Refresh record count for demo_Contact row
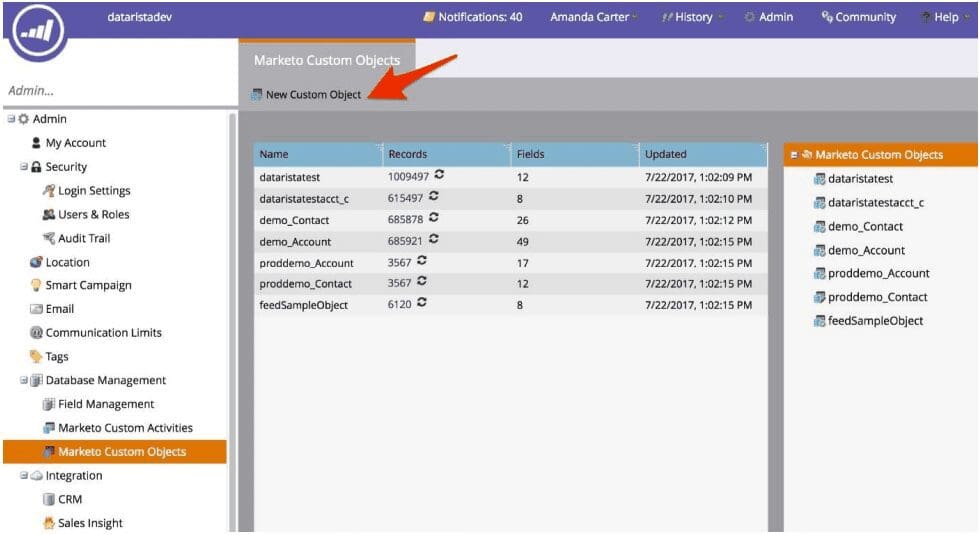 click(434, 218)
